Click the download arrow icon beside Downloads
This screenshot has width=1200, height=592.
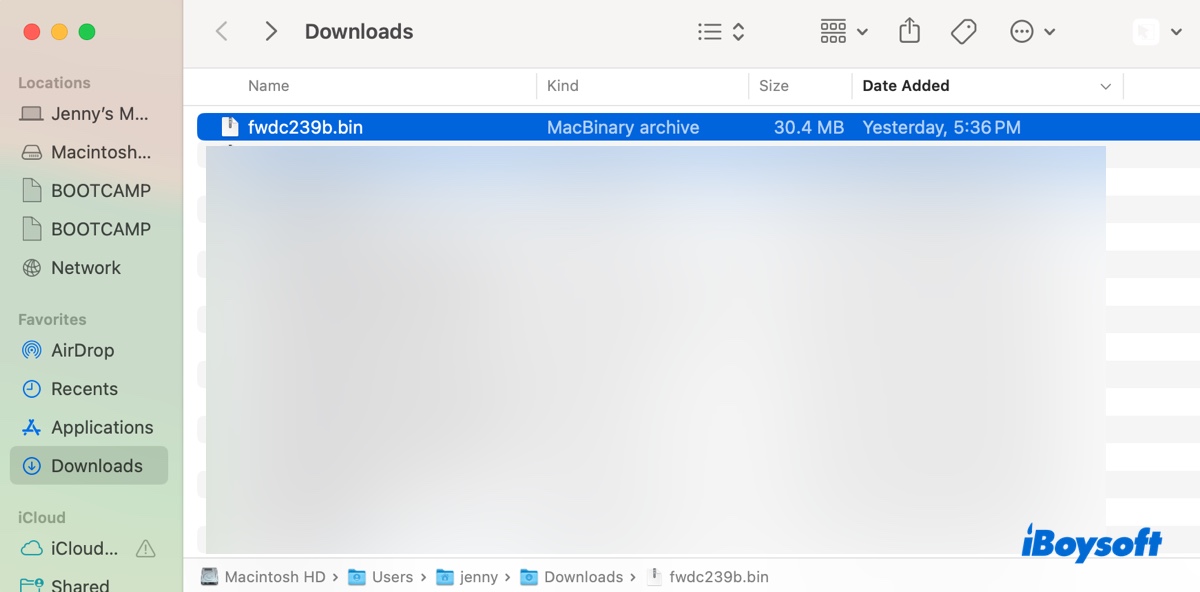[32, 466]
